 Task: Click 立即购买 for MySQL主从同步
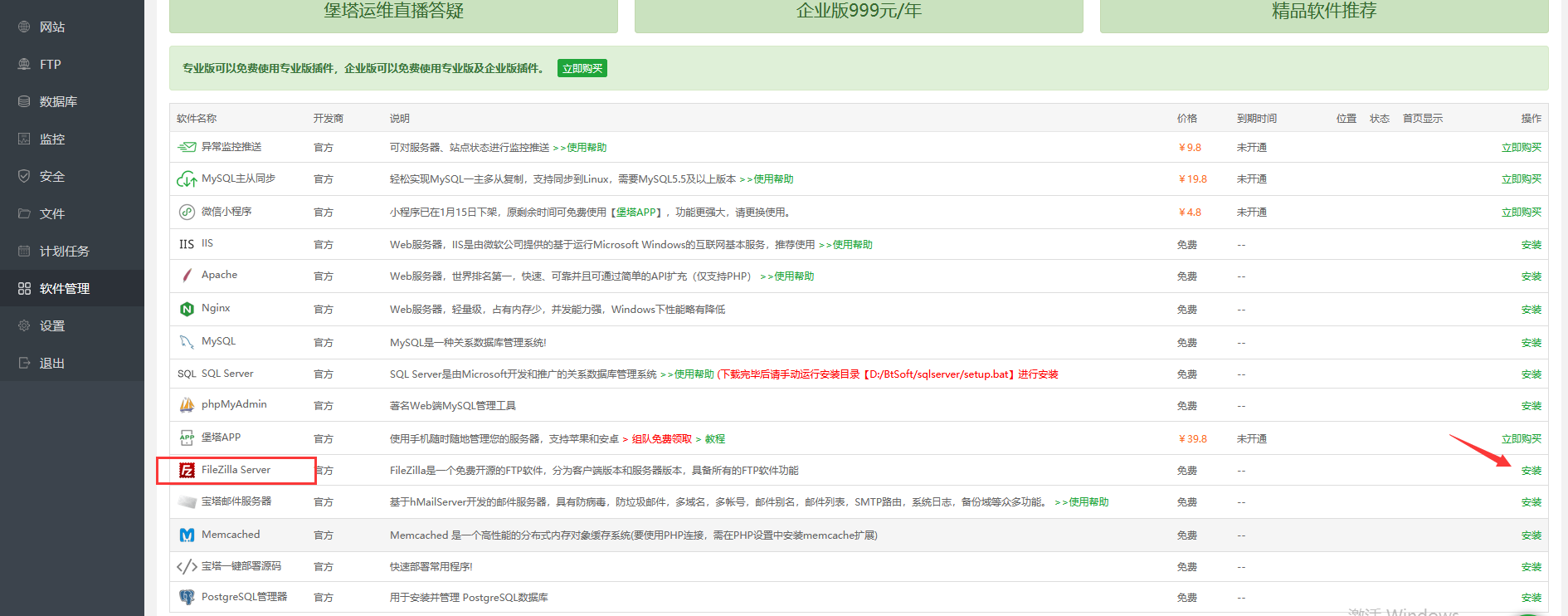click(1521, 178)
